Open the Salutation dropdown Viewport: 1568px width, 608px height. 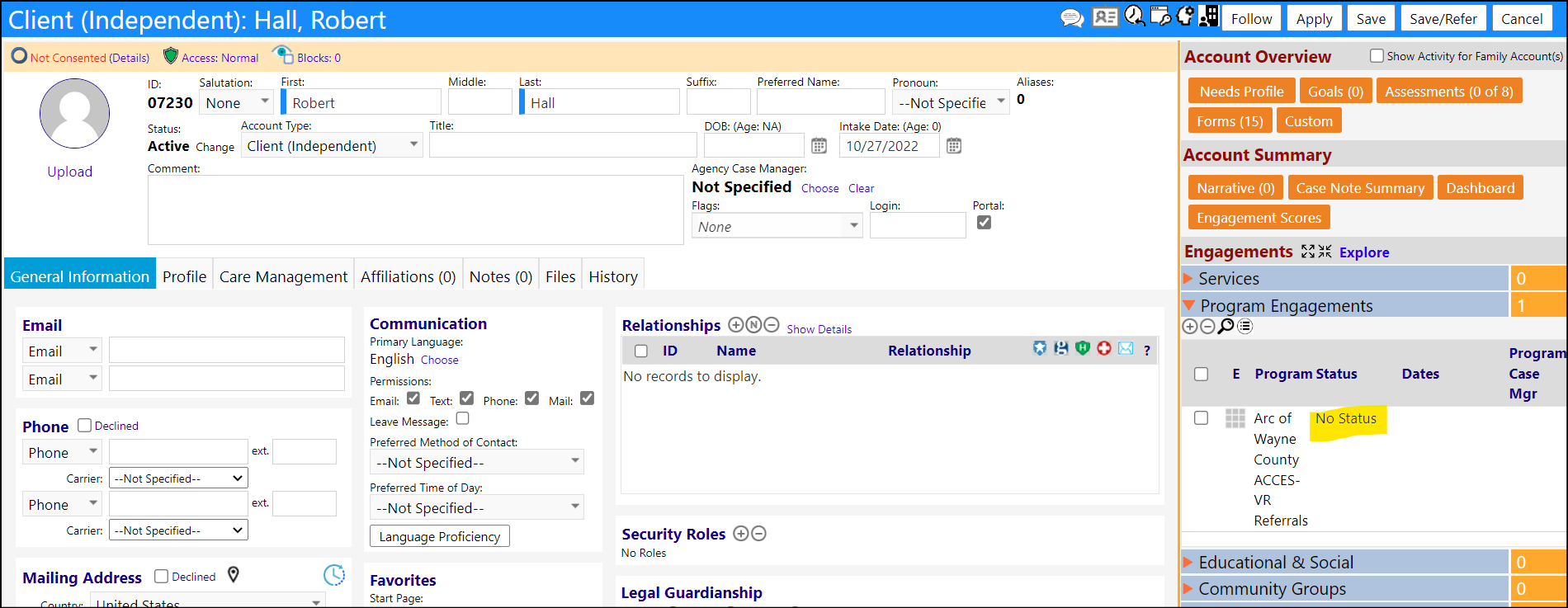coord(238,102)
